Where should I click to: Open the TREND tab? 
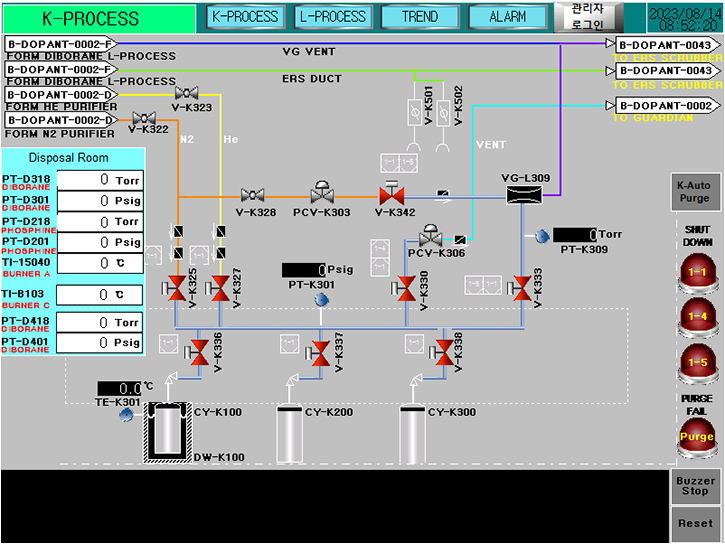[420, 17]
